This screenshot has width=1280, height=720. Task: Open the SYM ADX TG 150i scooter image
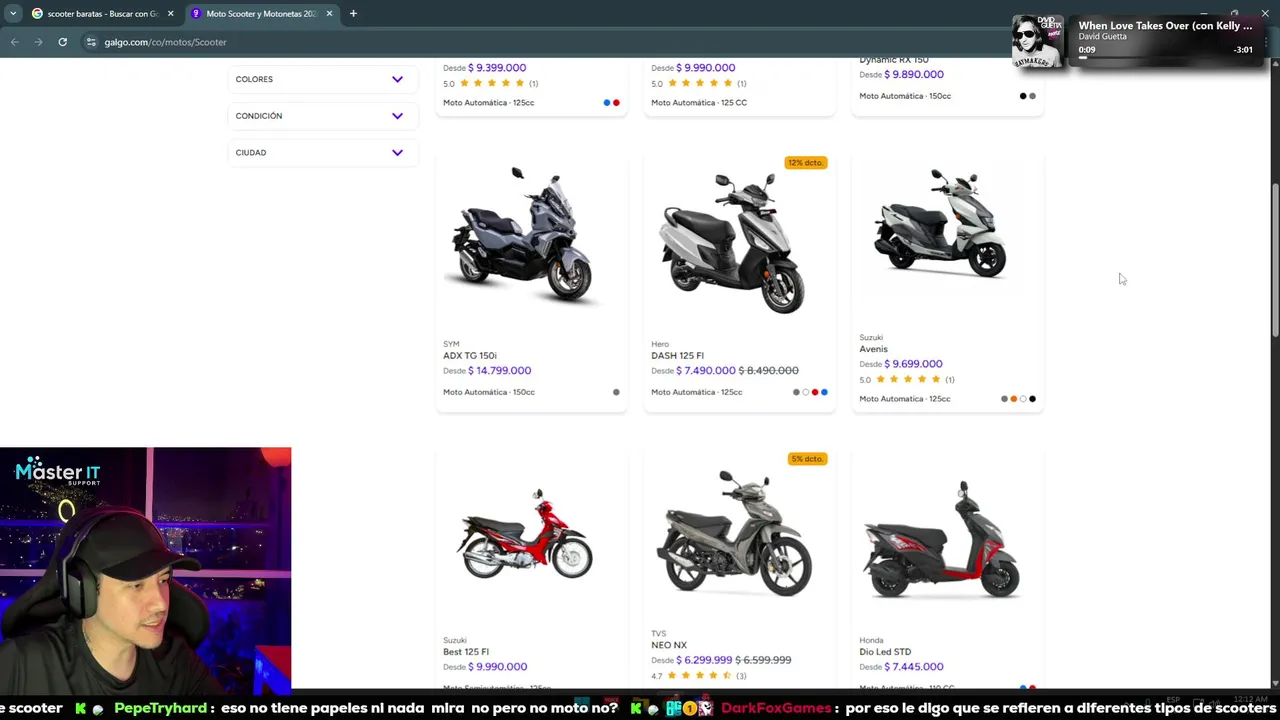[523, 237]
